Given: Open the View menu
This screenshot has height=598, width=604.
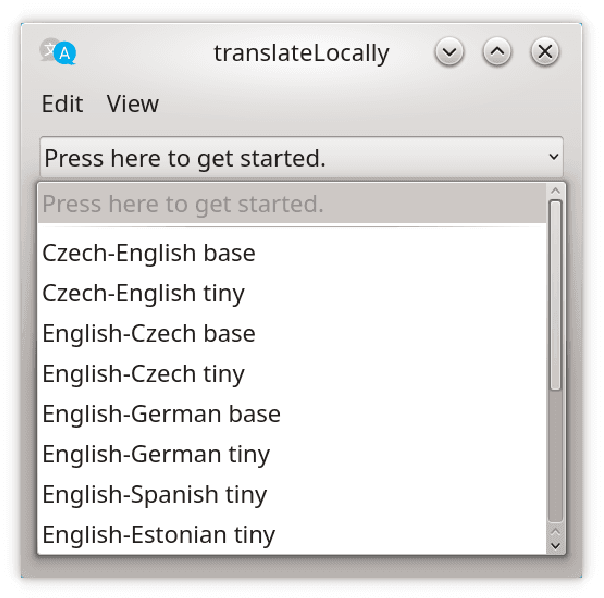Looking at the screenshot, I should 132,104.
